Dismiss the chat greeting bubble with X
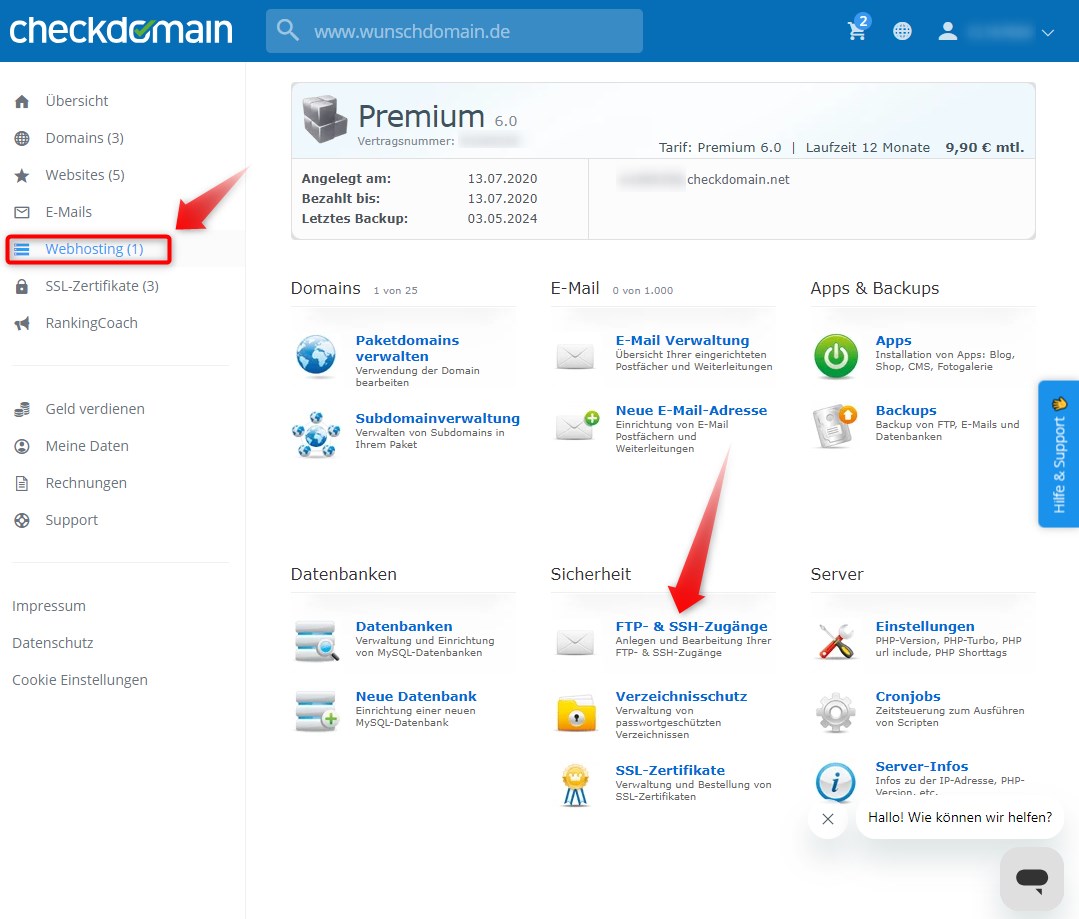The image size is (1079, 919). [828, 818]
